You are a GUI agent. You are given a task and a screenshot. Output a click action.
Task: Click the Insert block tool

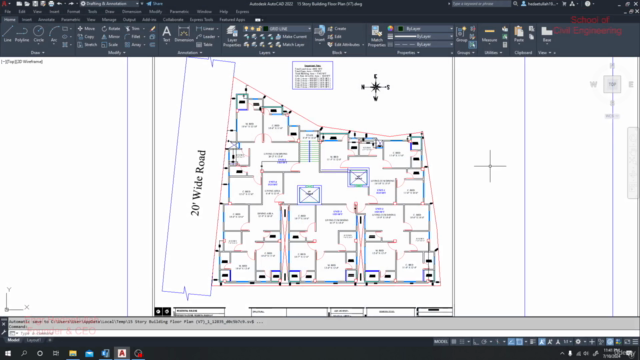(320, 33)
